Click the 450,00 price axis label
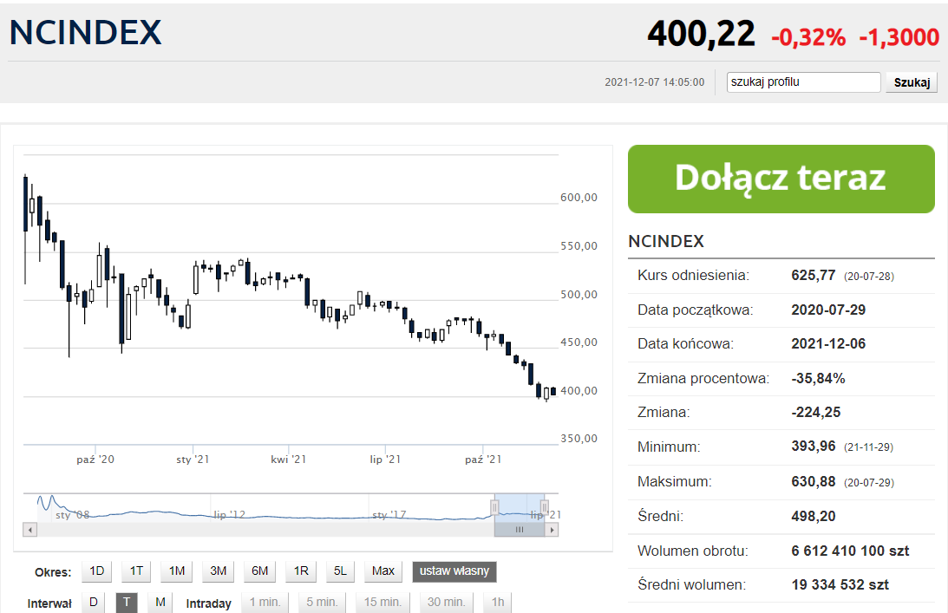The width and height of the screenshot is (948, 613). pyautogui.click(x=579, y=343)
